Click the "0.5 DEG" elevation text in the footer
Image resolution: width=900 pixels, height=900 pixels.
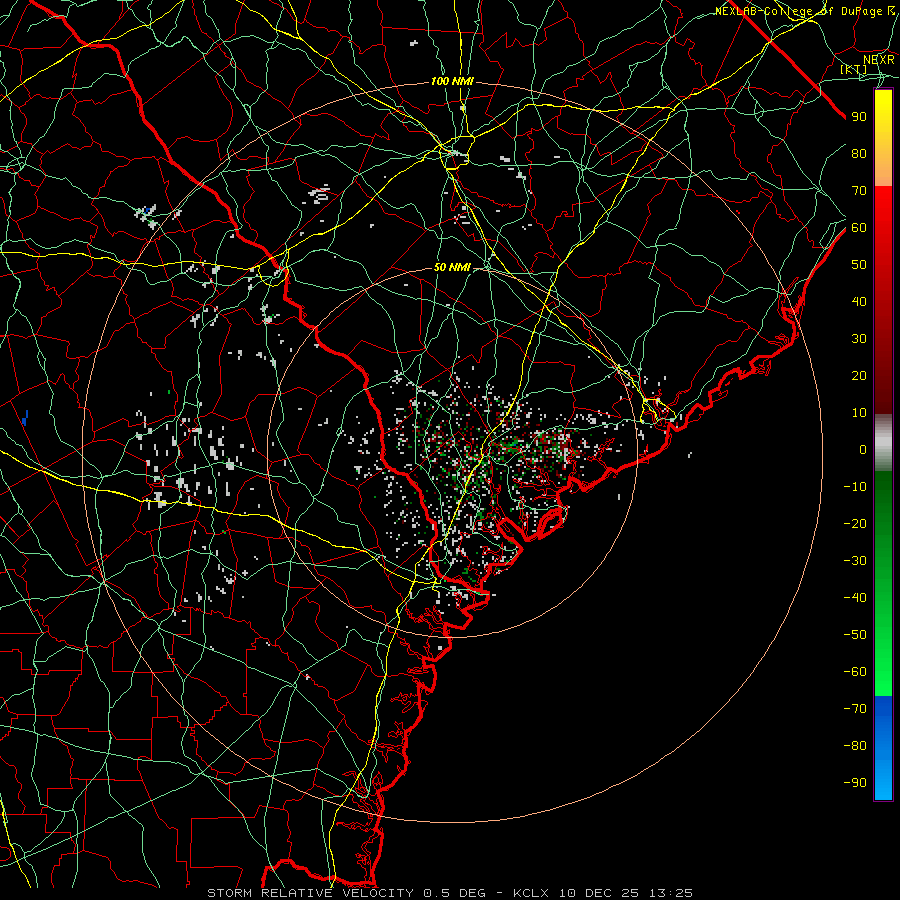455,893
